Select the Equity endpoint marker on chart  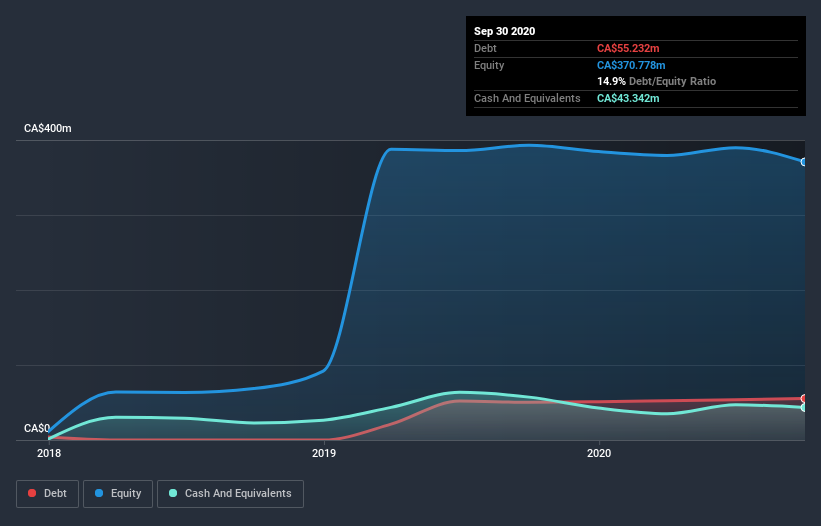coord(804,162)
